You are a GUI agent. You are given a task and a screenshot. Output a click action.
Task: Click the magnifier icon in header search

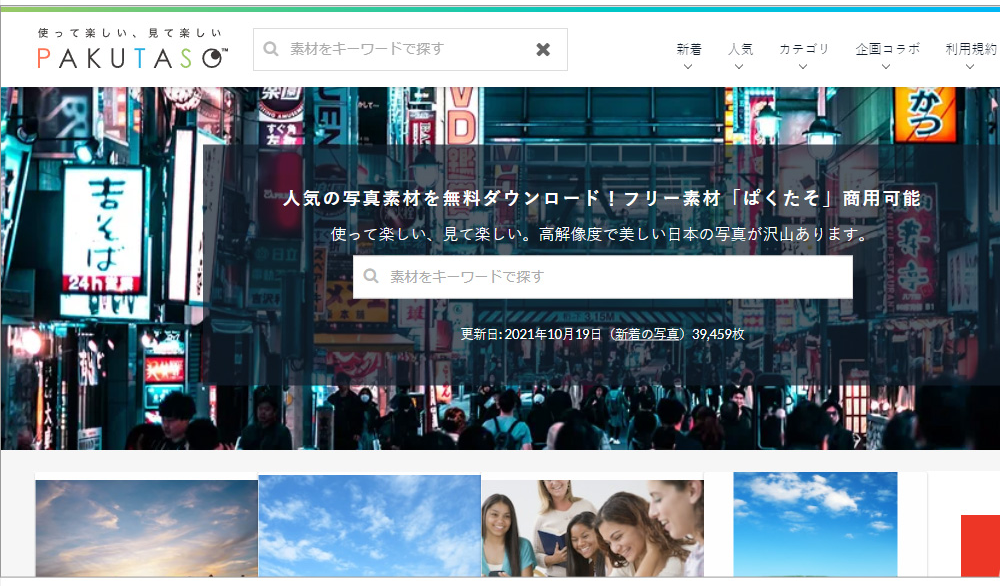(x=271, y=49)
